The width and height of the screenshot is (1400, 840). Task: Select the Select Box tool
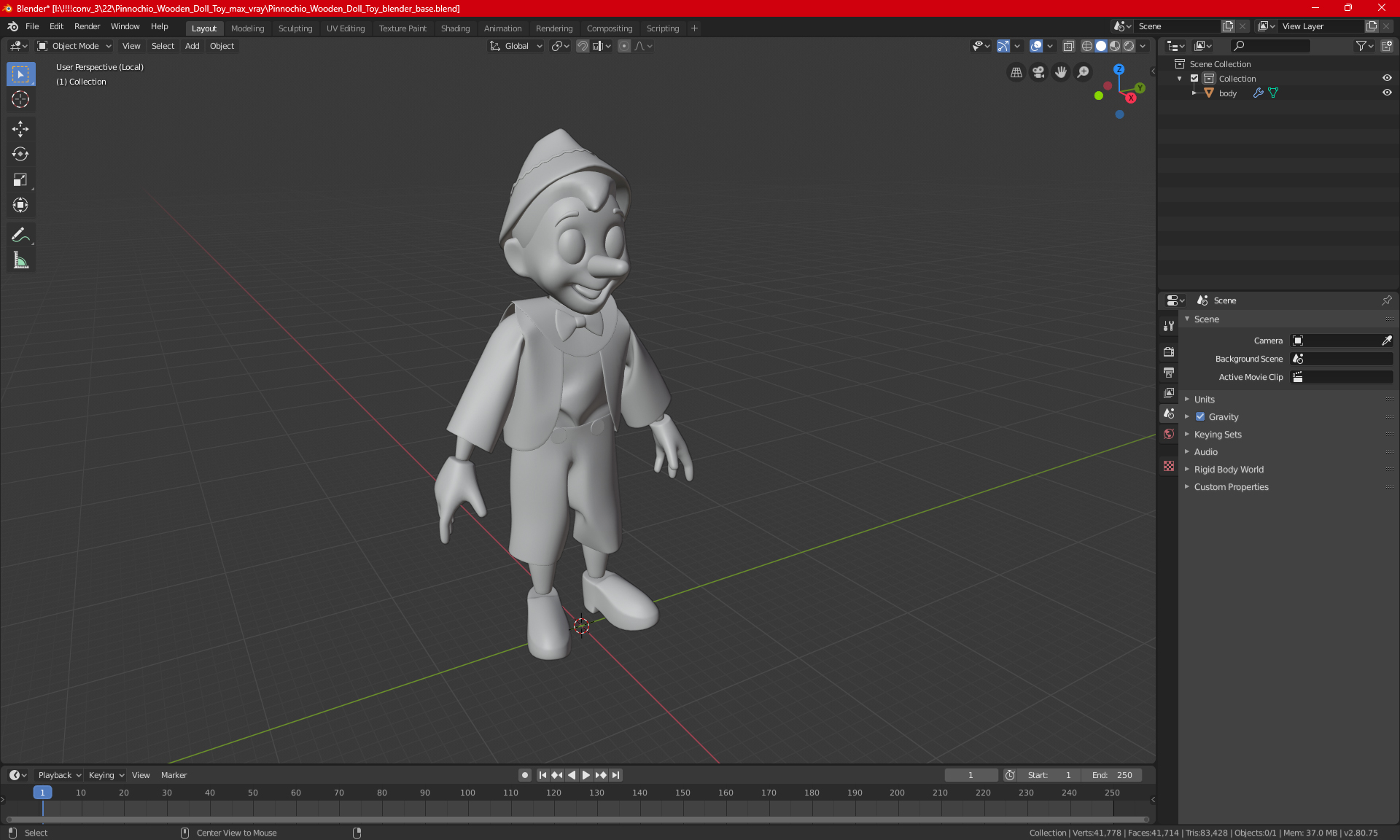pos(20,74)
